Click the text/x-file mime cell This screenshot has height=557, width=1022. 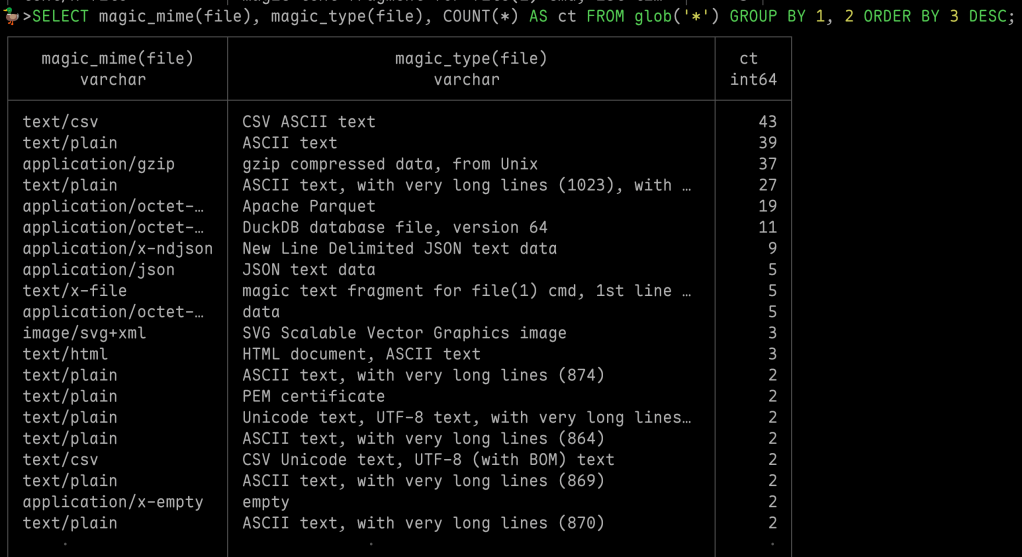[x=75, y=291]
